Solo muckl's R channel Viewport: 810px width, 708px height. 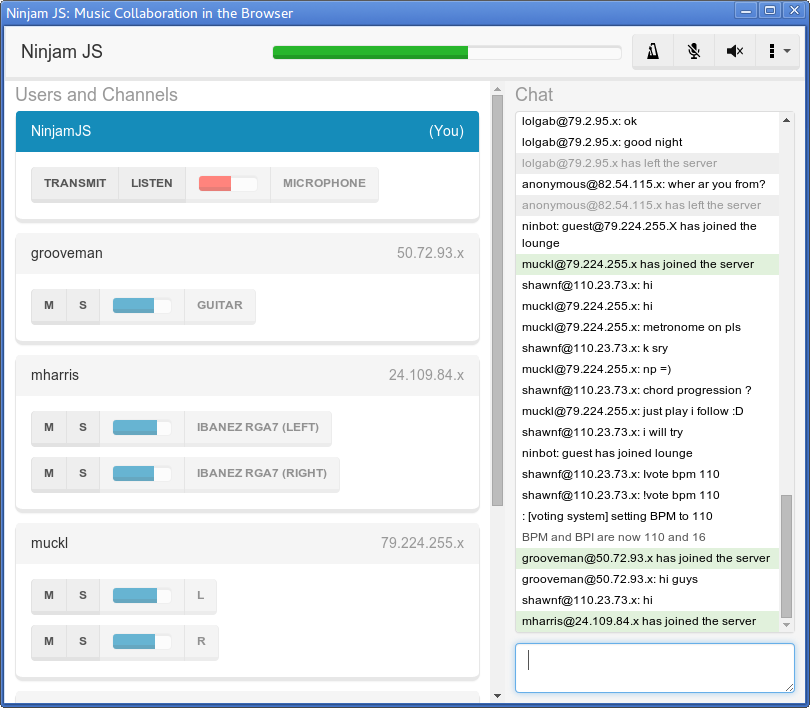click(83, 641)
